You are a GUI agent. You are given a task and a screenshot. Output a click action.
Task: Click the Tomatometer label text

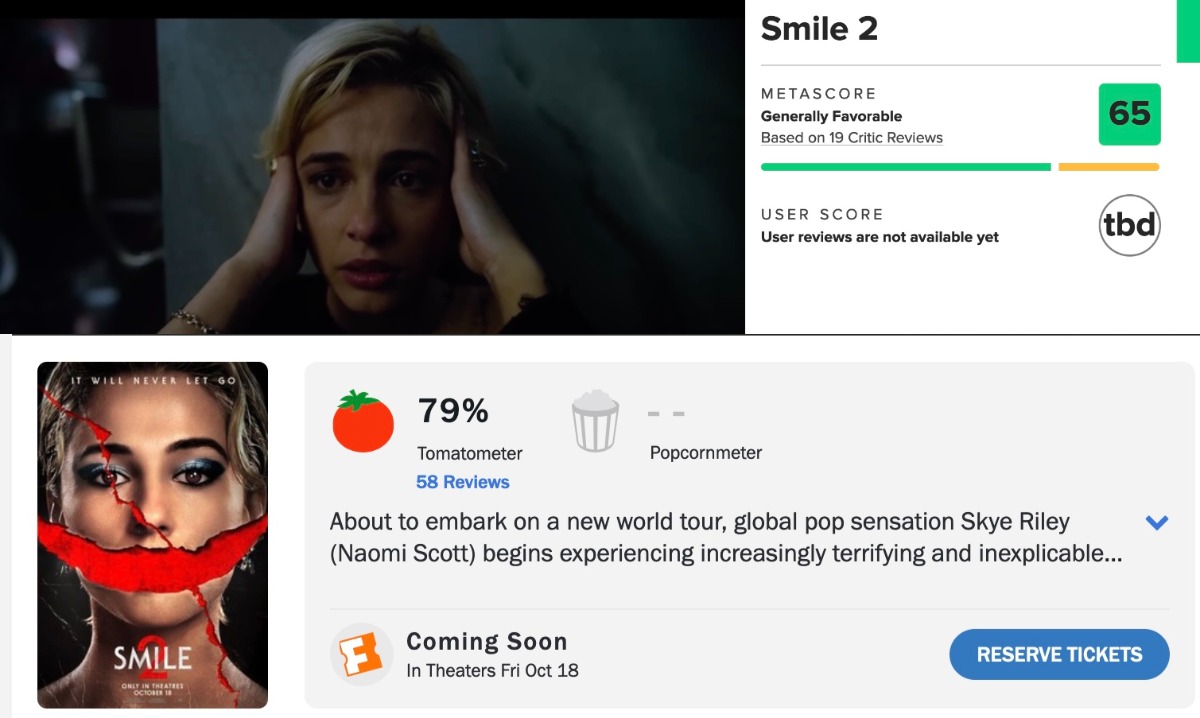(469, 453)
